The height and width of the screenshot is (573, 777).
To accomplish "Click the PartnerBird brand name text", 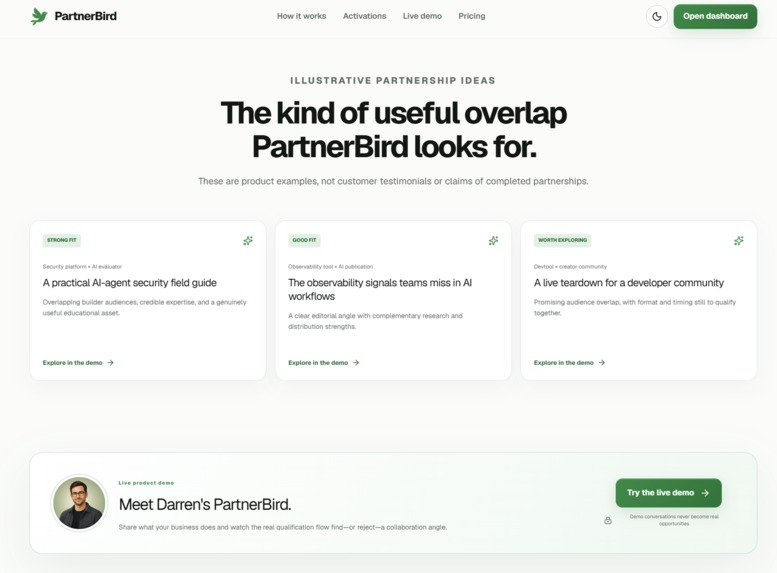I will click(86, 16).
